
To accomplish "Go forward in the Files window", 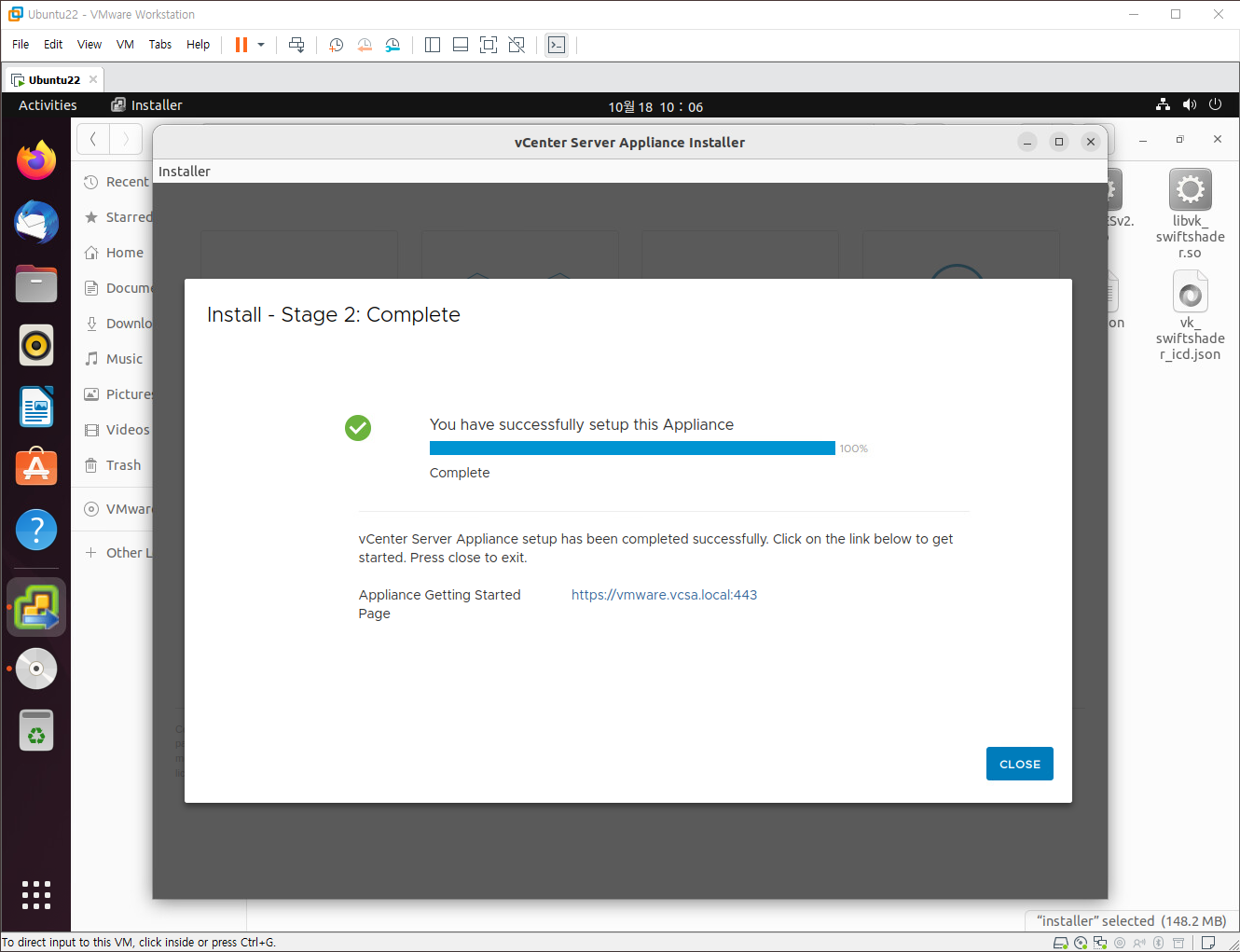I will (x=126, y=140).
